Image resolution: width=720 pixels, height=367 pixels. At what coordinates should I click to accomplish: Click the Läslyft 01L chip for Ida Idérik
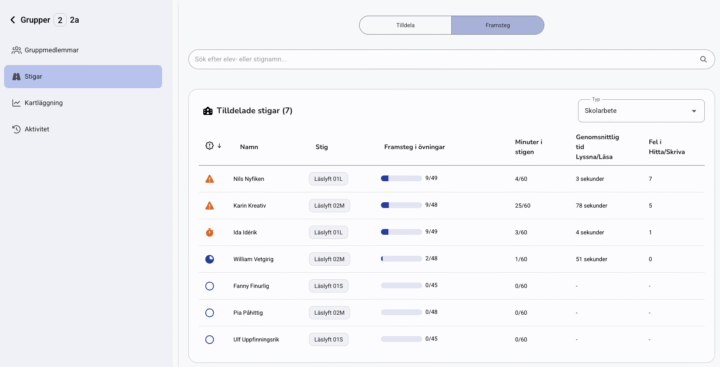click(x=328, y=232)
